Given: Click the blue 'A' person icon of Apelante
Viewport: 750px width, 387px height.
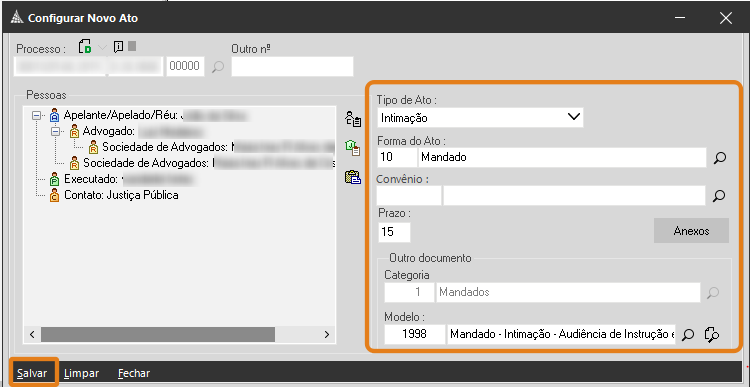Looking at the screenshot, I should click(55, 115).
